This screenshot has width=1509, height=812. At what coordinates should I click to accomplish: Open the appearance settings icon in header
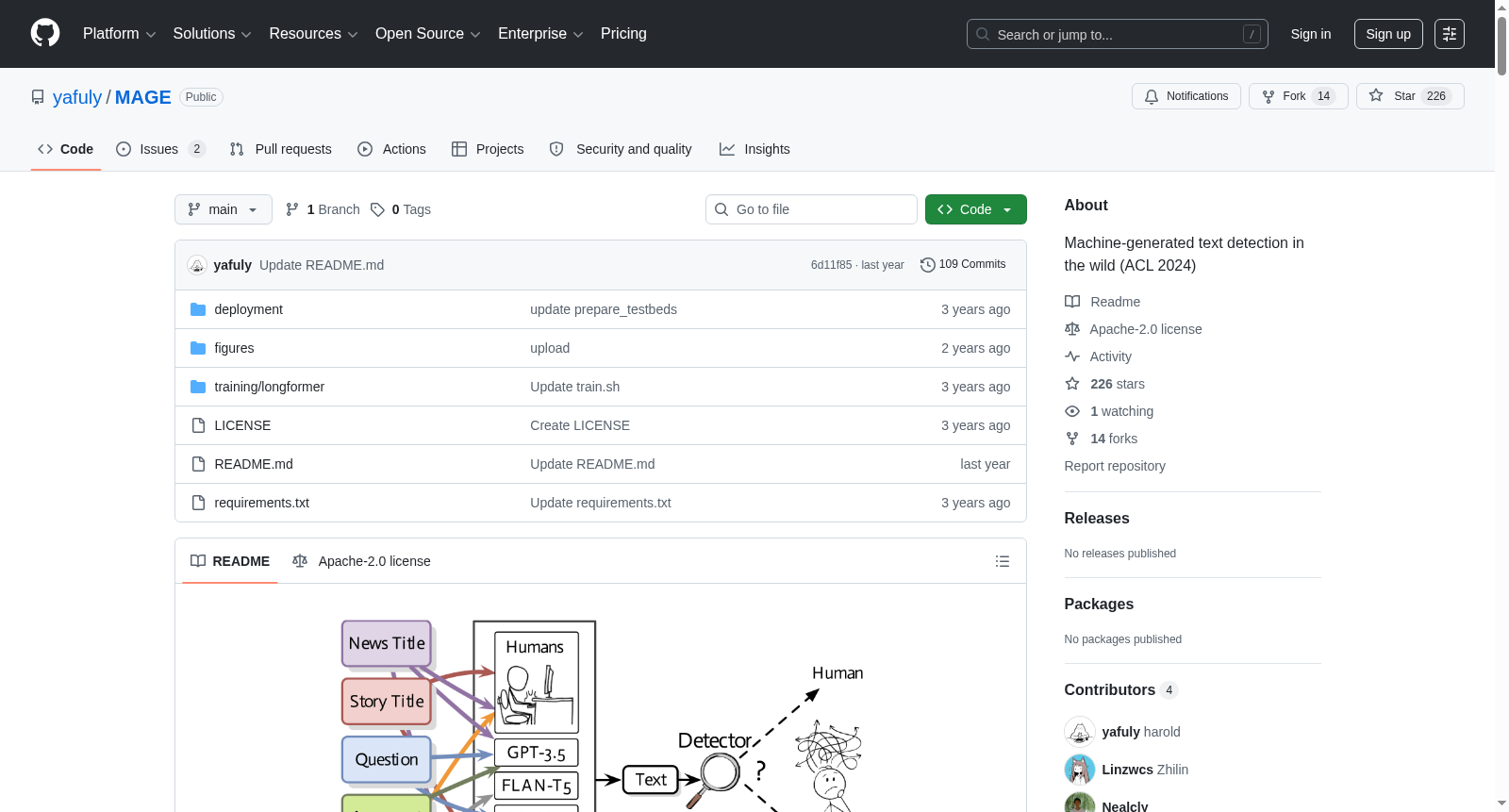tap(1450, 34)
